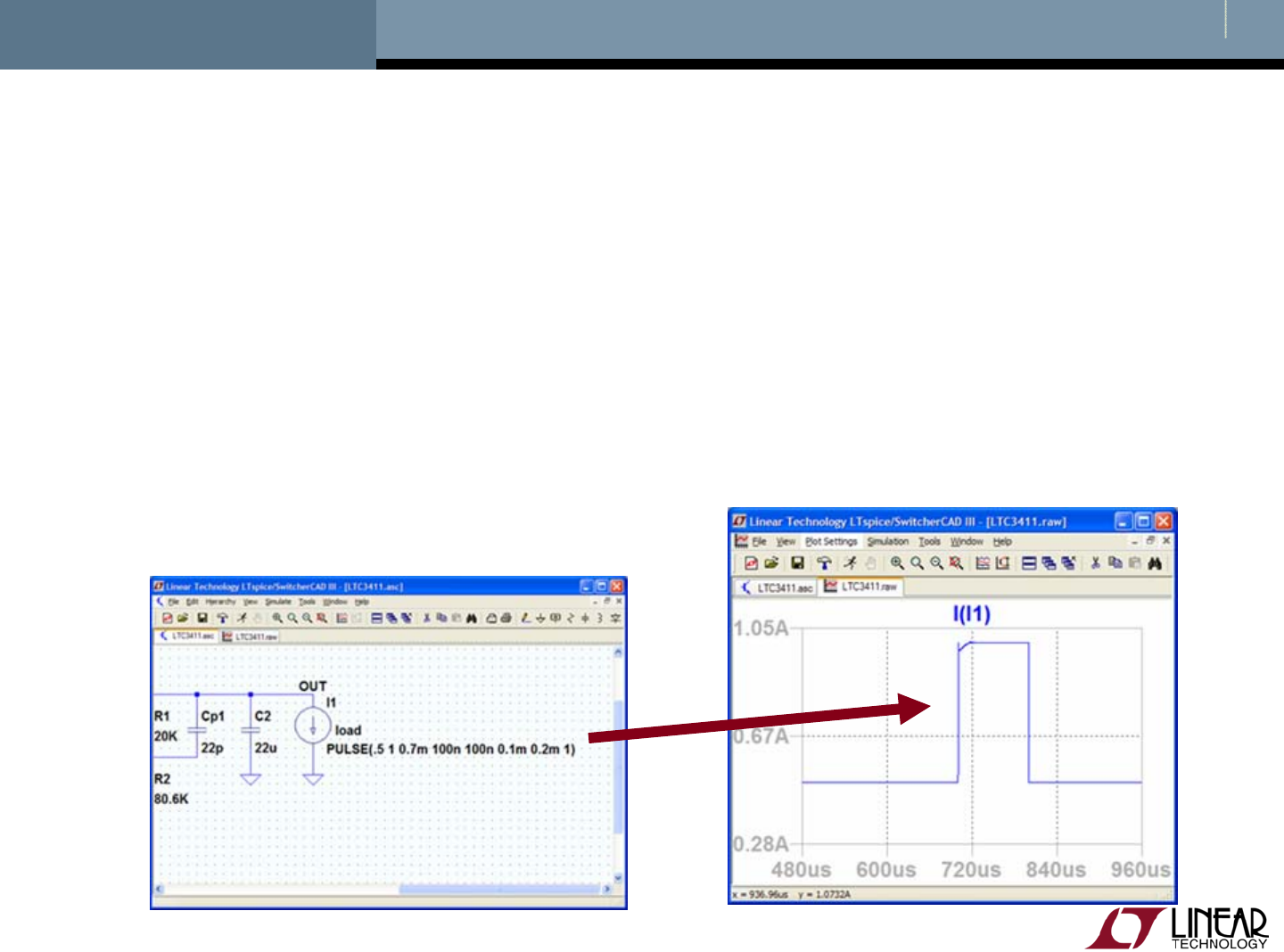The height and width of the screenshot is (952, 1284).
Task: Open the Tools menu in the waveform window
Action: click(x=930, y=541)
